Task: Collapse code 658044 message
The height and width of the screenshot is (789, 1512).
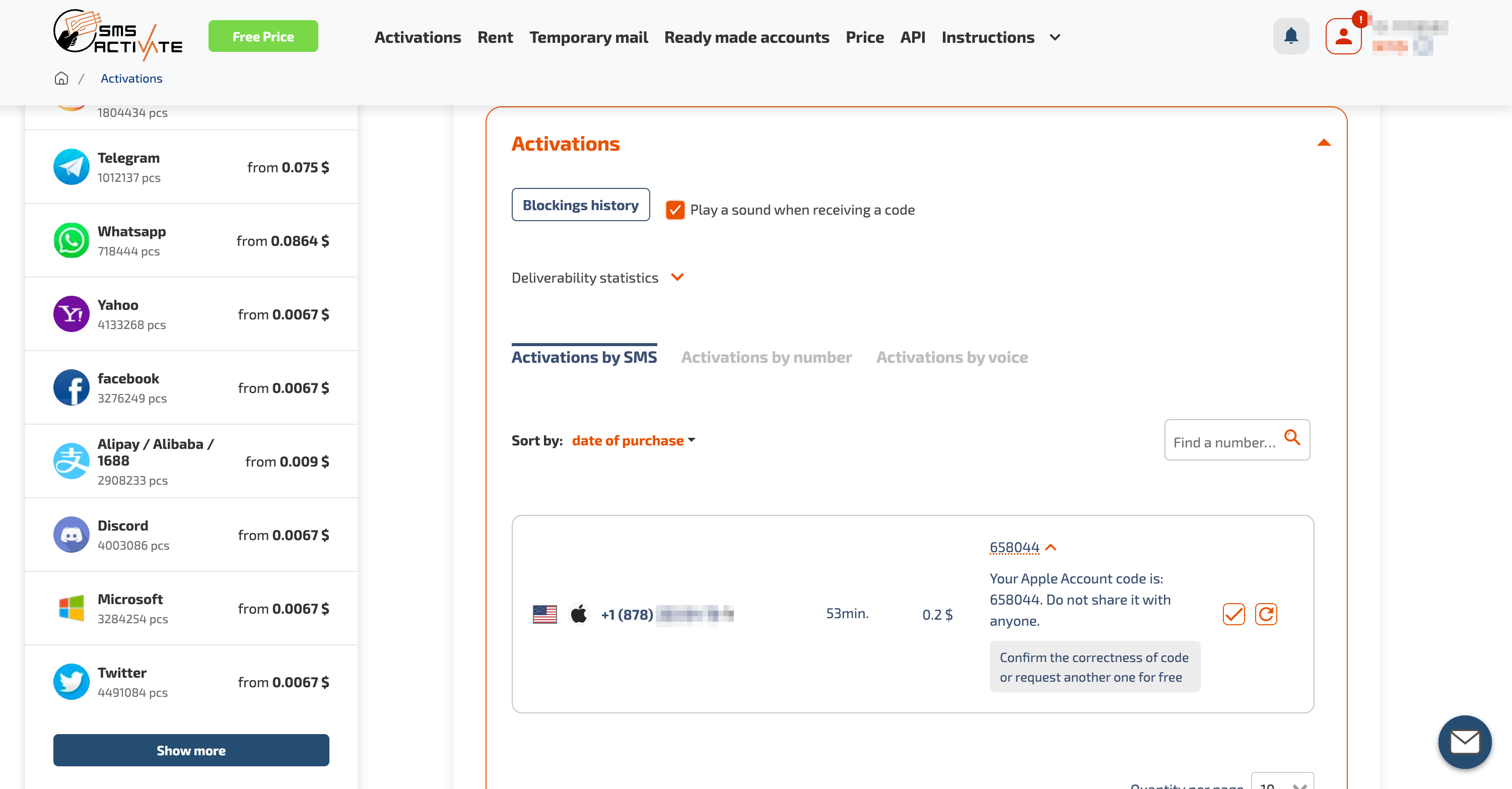Action: pos(1051,547)
